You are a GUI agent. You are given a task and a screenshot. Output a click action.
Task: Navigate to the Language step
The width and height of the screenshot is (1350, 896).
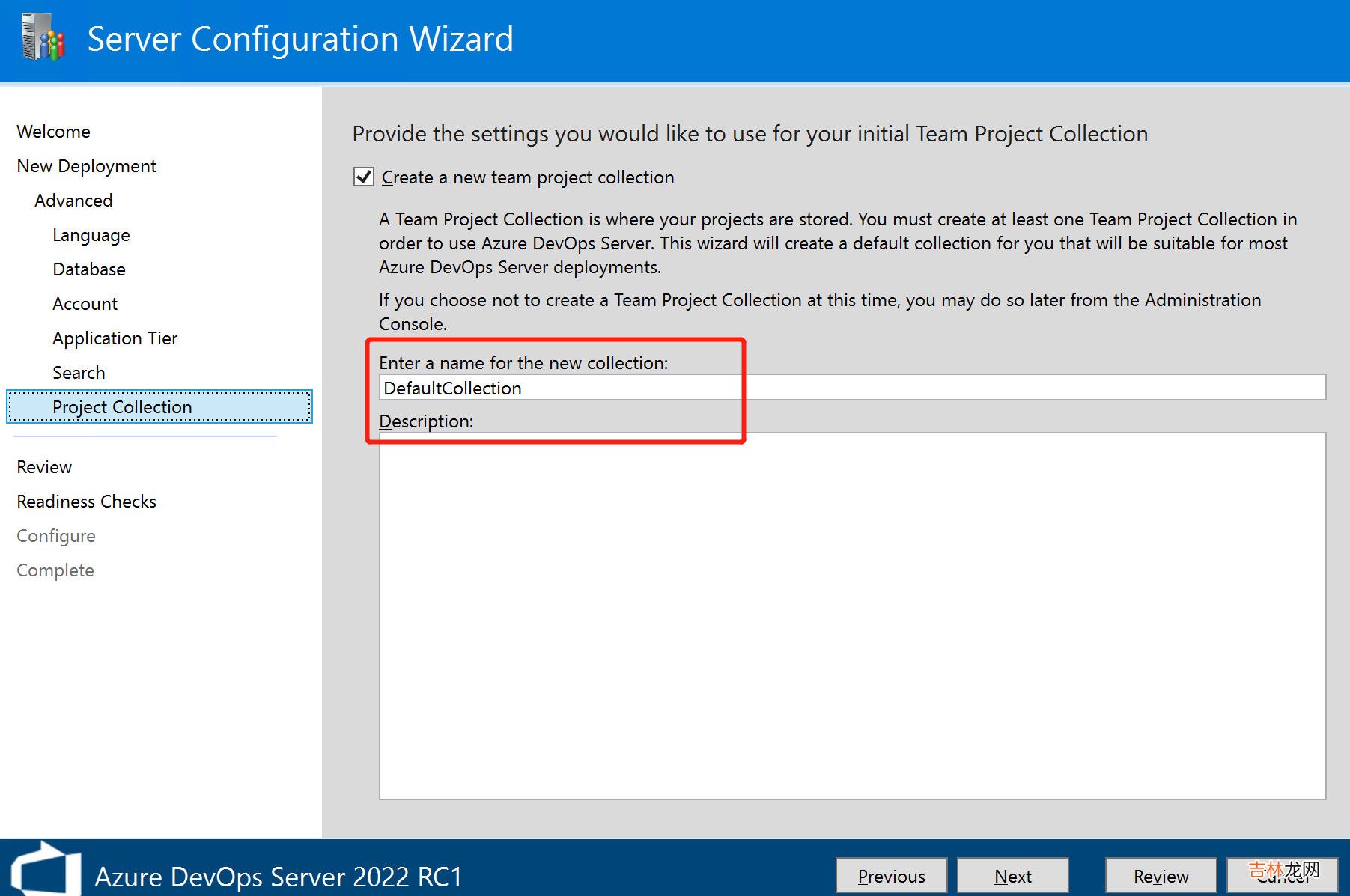click(91, 235)
